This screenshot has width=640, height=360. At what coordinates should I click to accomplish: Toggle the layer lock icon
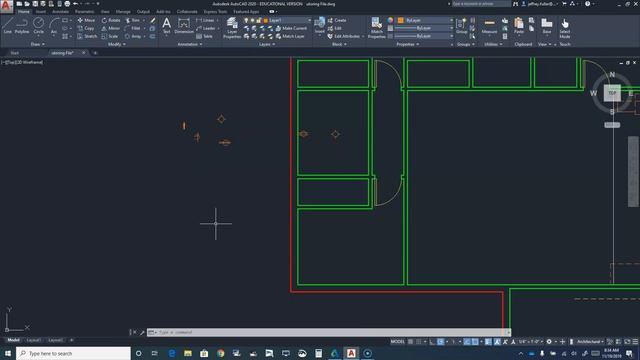click(x=259, y=20)
